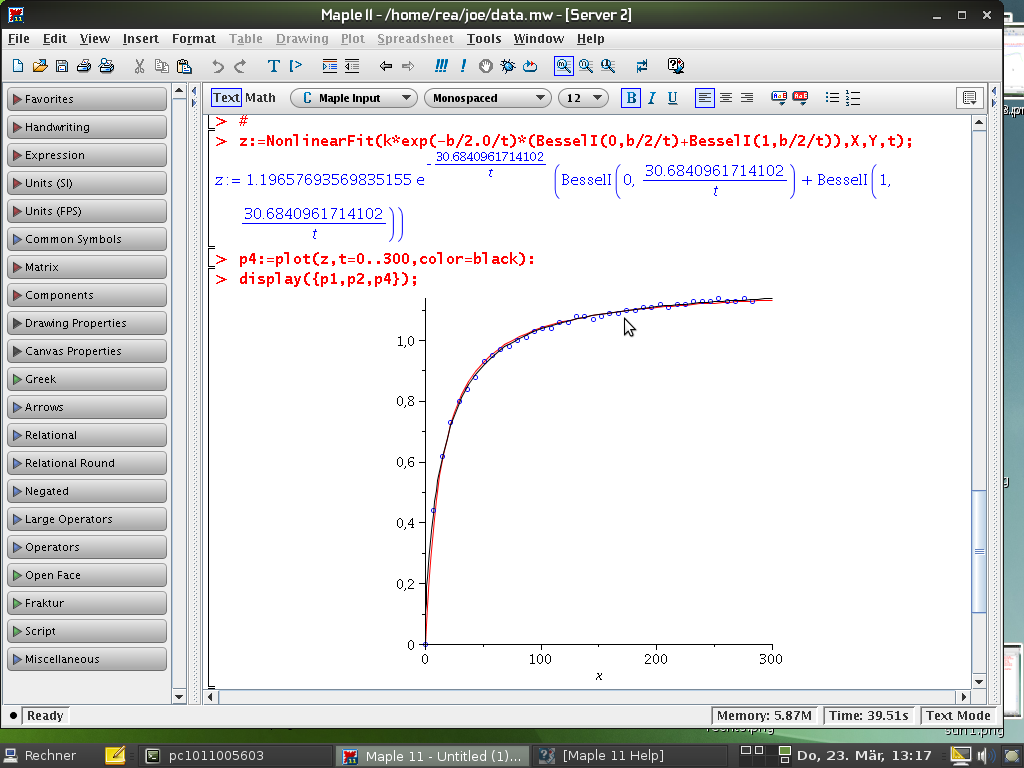The height and width of the screenshot is (768, 1024).
Task: Go back with the left arrow icon
Action: coord(386,66)
